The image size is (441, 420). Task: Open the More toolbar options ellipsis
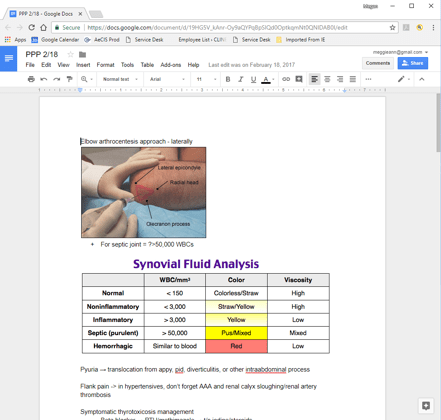(368, 79)
